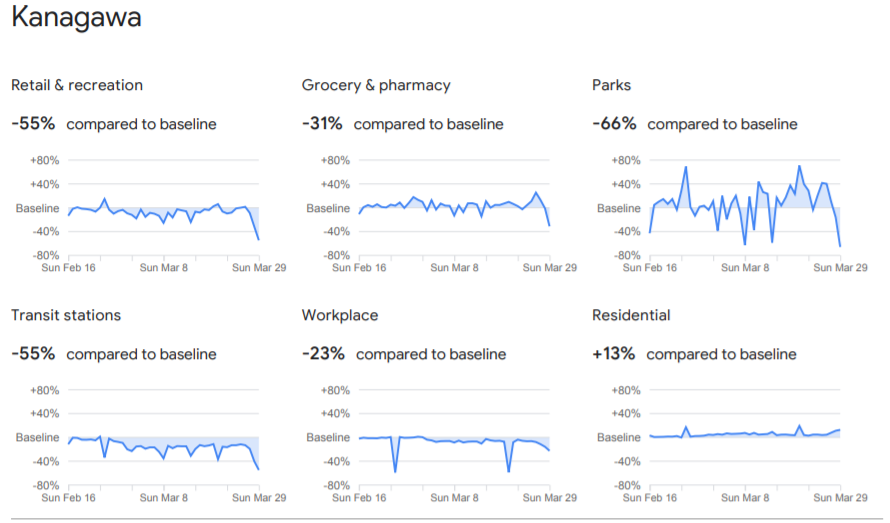Click Sun Mar 8 label on Grocery chart

coord(452,268)
